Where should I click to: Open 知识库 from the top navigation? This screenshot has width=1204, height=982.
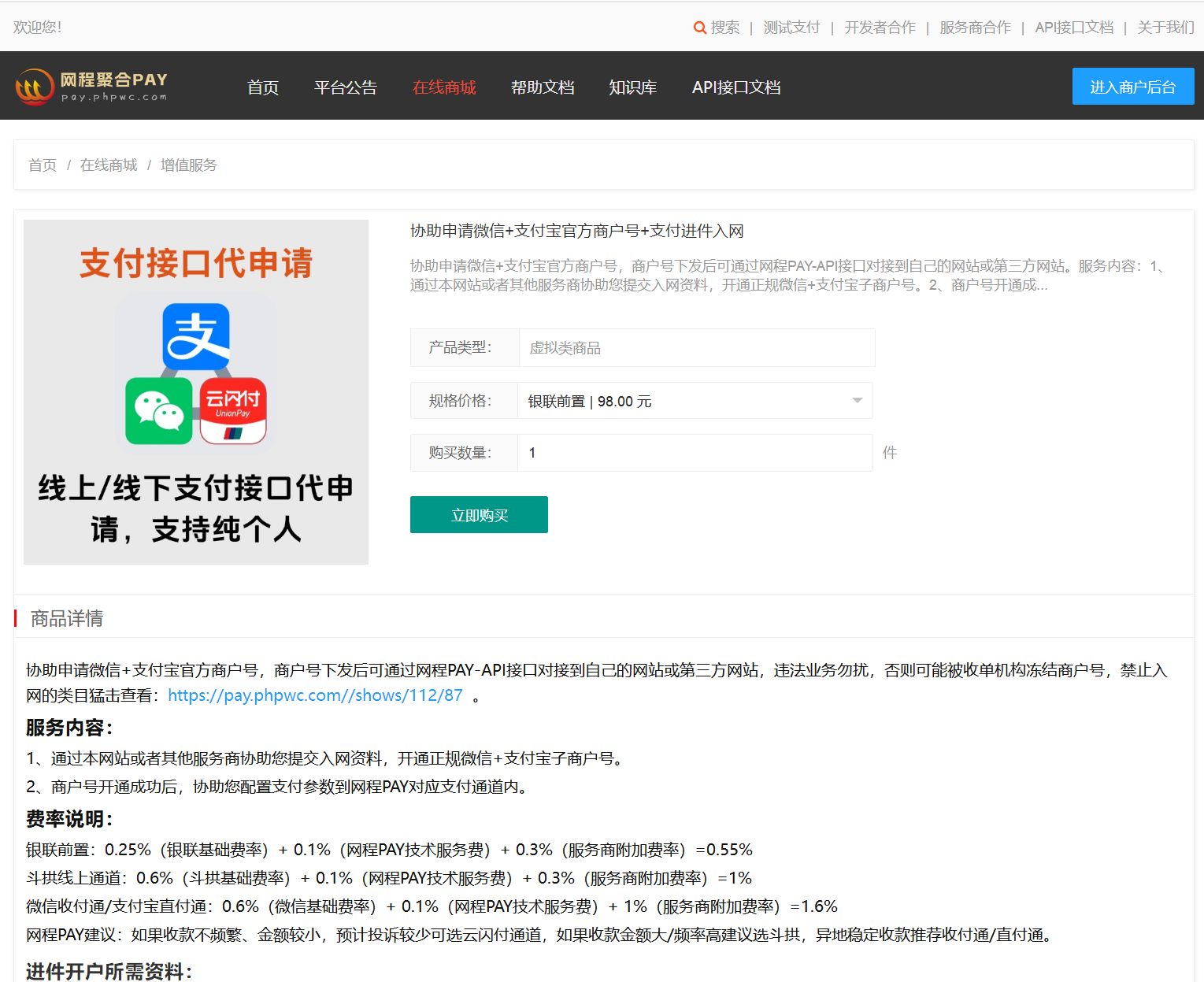(x=632, y=87)
